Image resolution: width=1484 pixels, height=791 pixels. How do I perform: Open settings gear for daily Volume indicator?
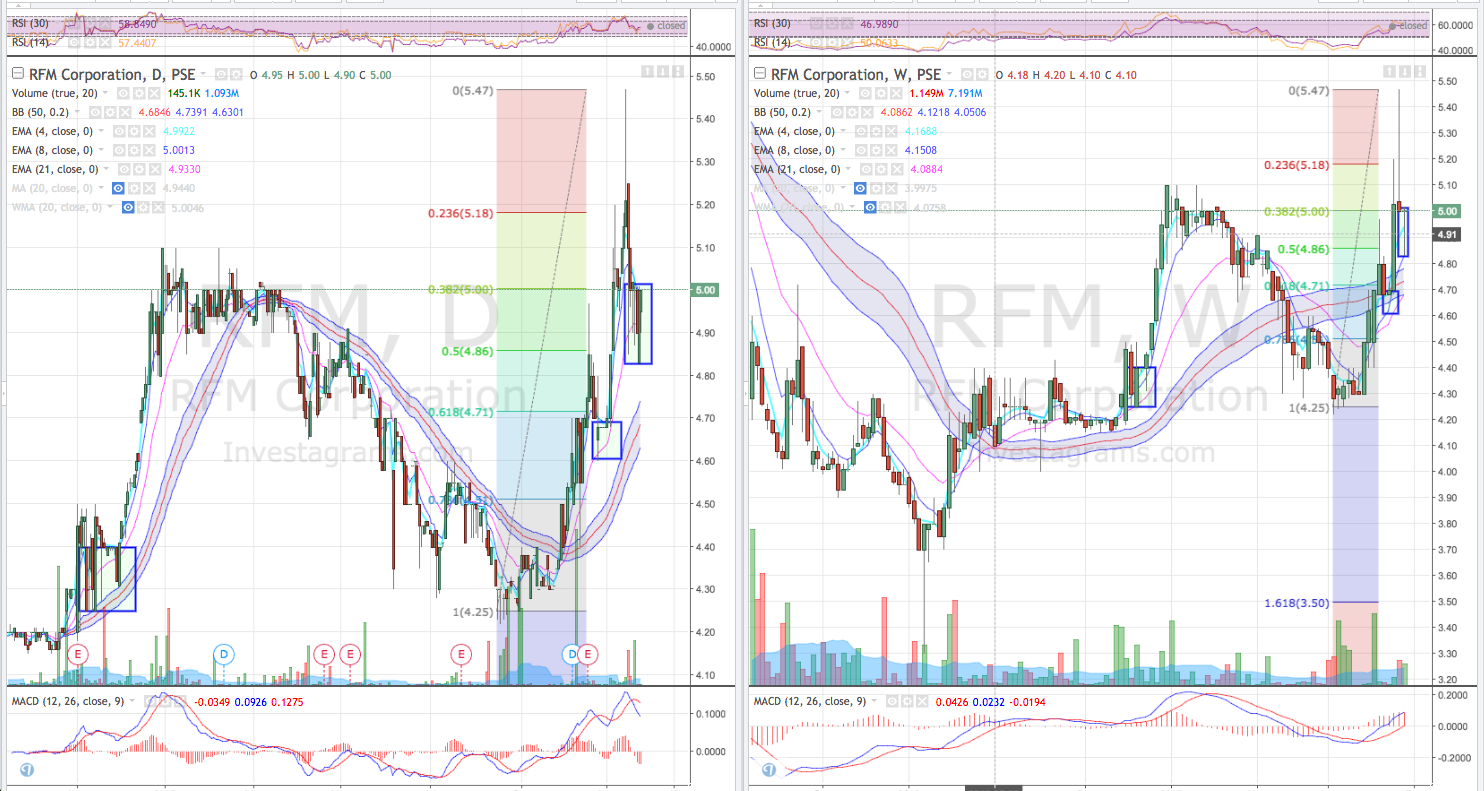139,93
